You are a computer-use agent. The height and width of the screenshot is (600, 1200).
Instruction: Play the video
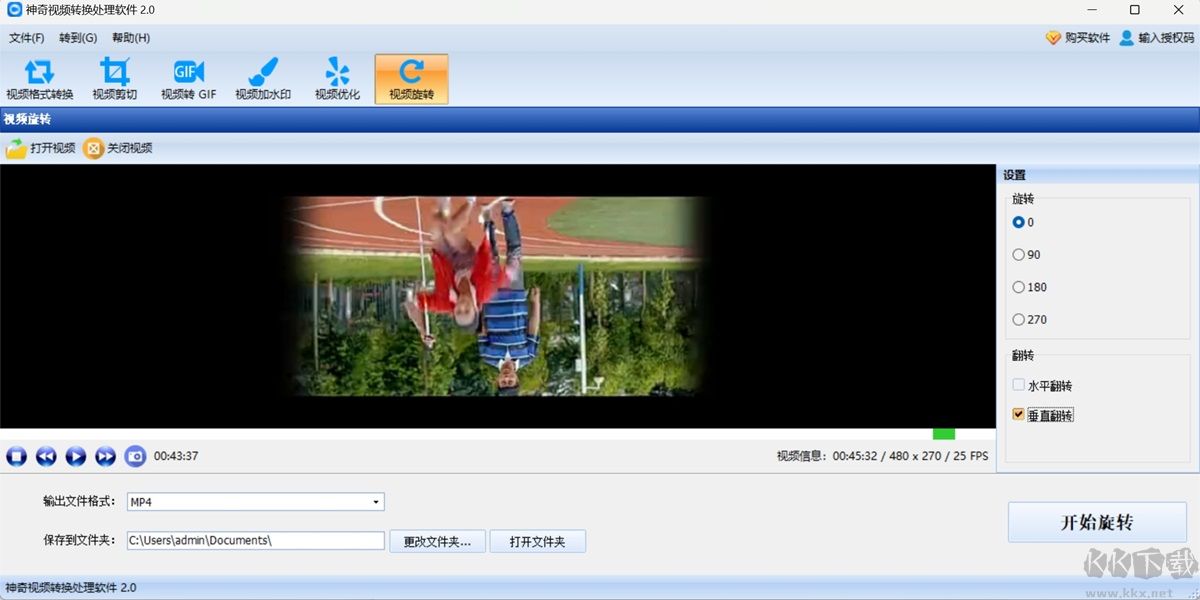click(76, 456)
